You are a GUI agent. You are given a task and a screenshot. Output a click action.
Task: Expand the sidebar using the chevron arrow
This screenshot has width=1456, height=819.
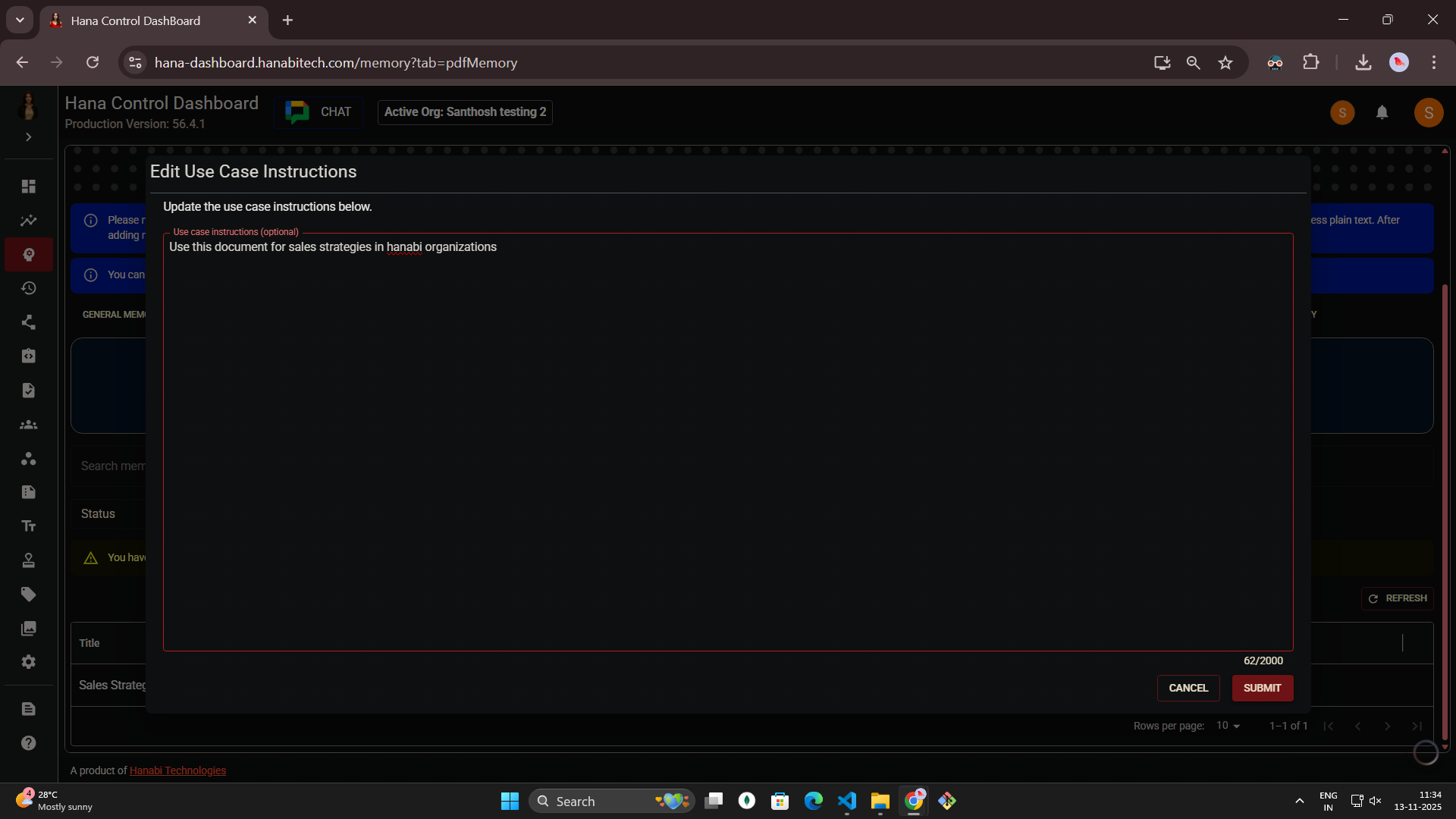28,137
